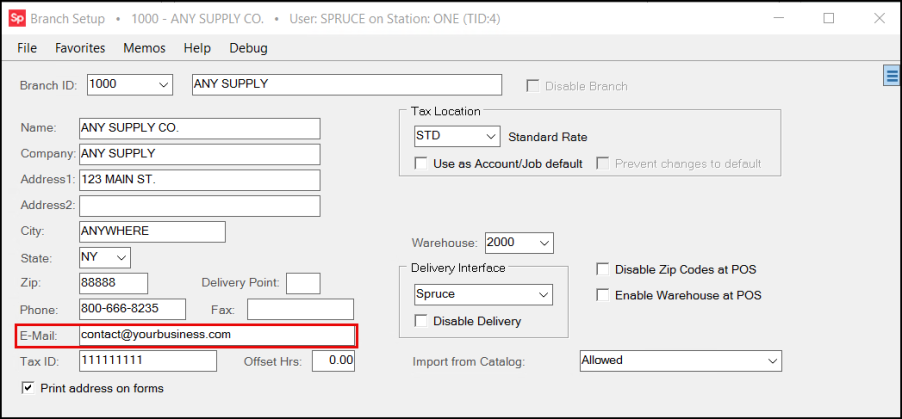The width and height of the screenshot is (902, 419).
Task: Enable Warehouse at POS checkbox
Action: tap(602, 295)
